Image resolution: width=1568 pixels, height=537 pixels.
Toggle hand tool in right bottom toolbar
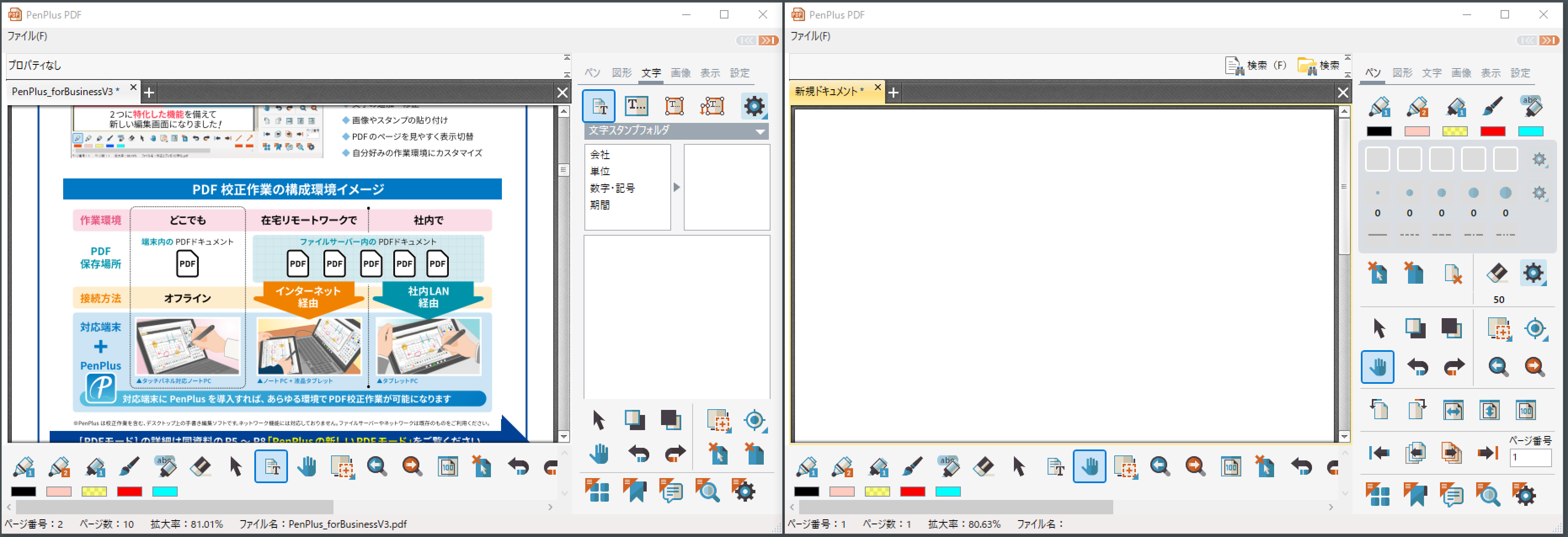1089,466
